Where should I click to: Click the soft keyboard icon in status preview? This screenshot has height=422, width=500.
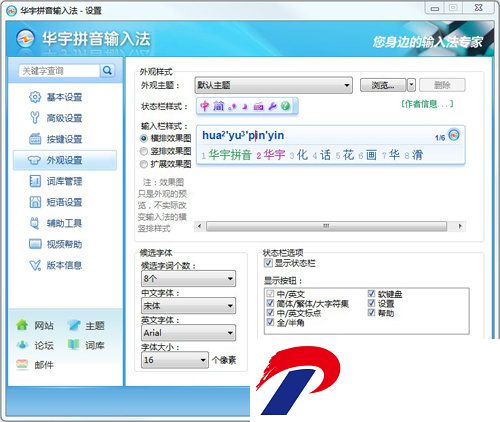click(258, 107)
